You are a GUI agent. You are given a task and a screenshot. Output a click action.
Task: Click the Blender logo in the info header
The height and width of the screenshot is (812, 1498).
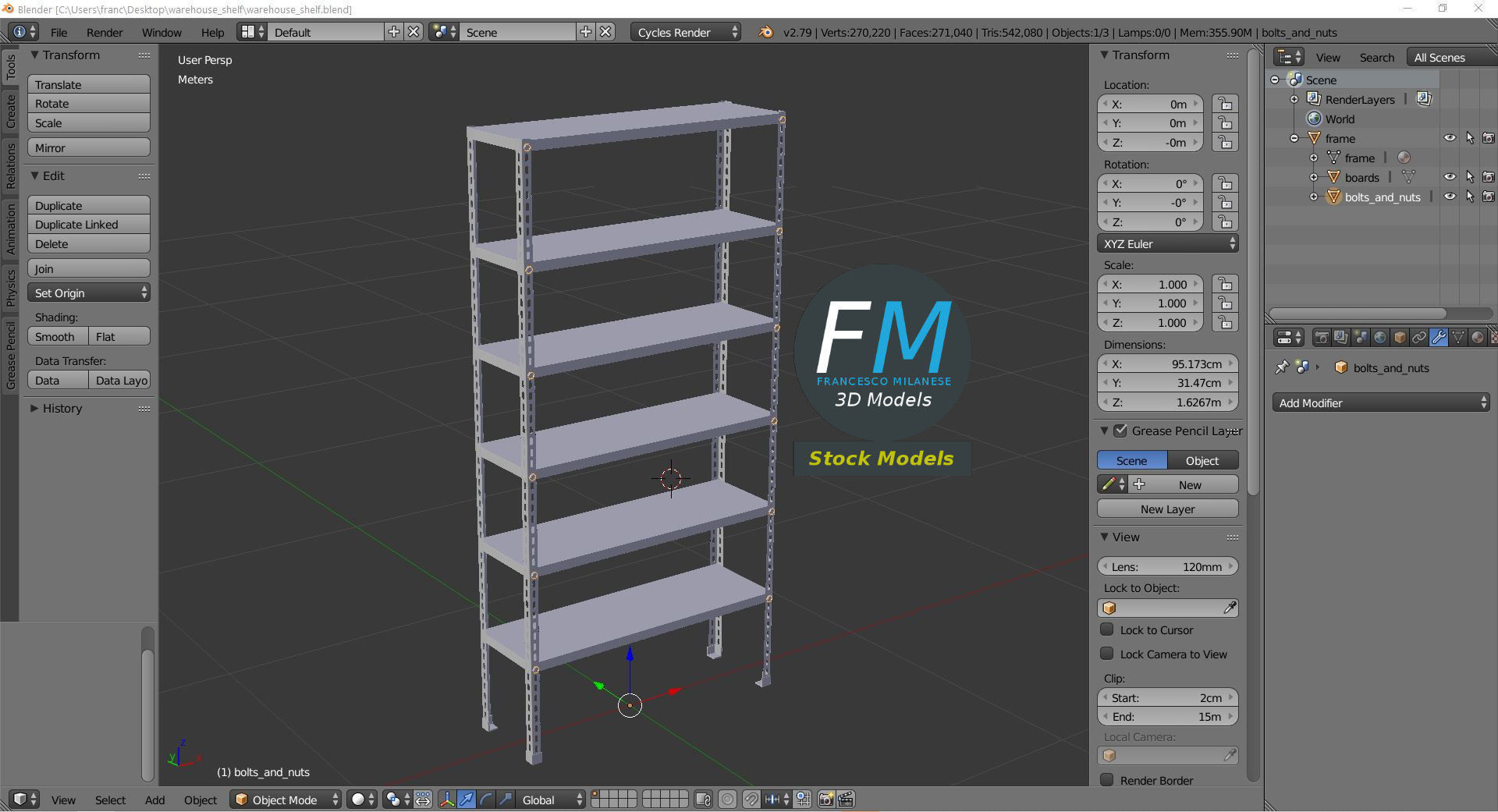(766, 32)
